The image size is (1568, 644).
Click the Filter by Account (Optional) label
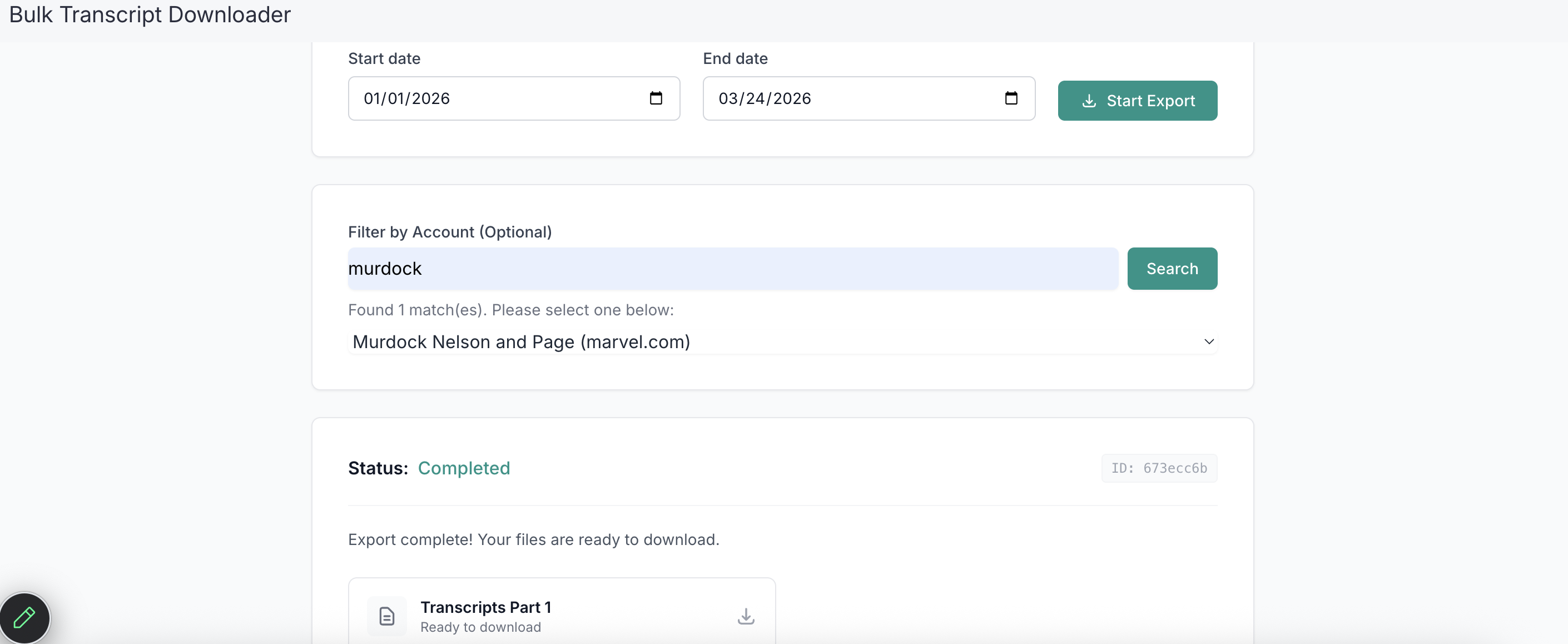click(449, 232)
